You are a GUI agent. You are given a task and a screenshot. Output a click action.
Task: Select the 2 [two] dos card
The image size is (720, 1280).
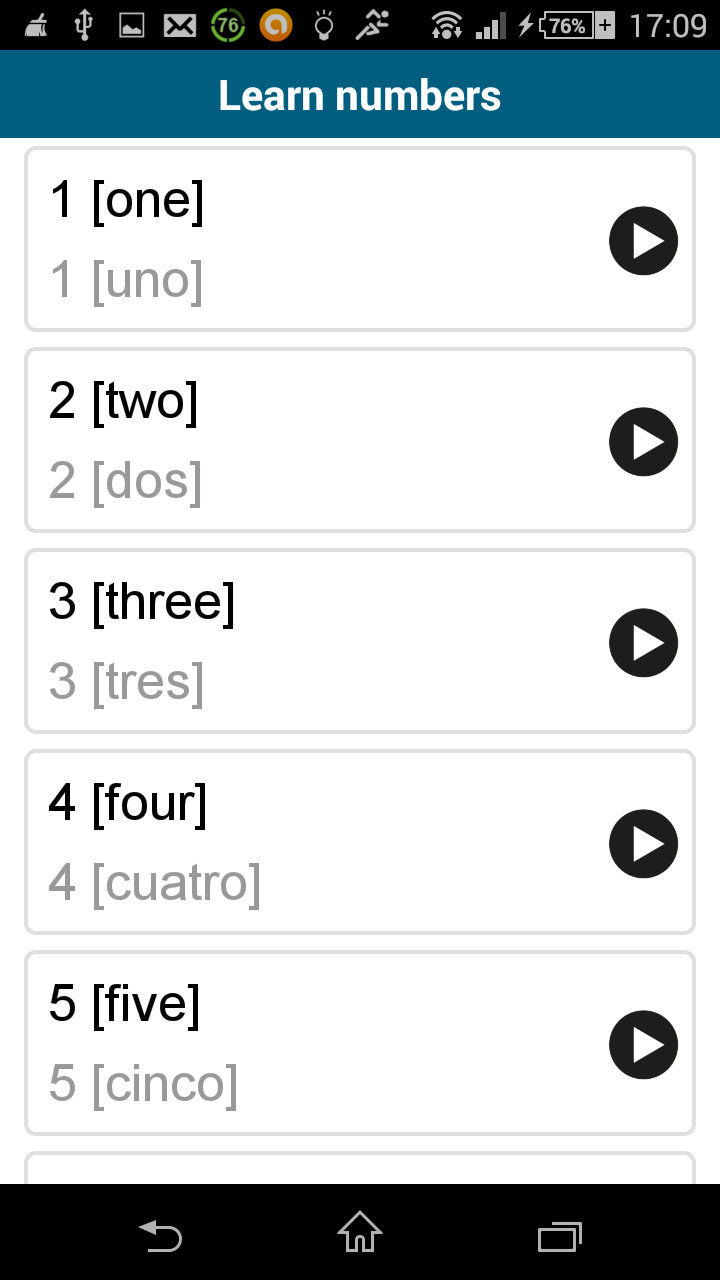click(x=360, y=440)
